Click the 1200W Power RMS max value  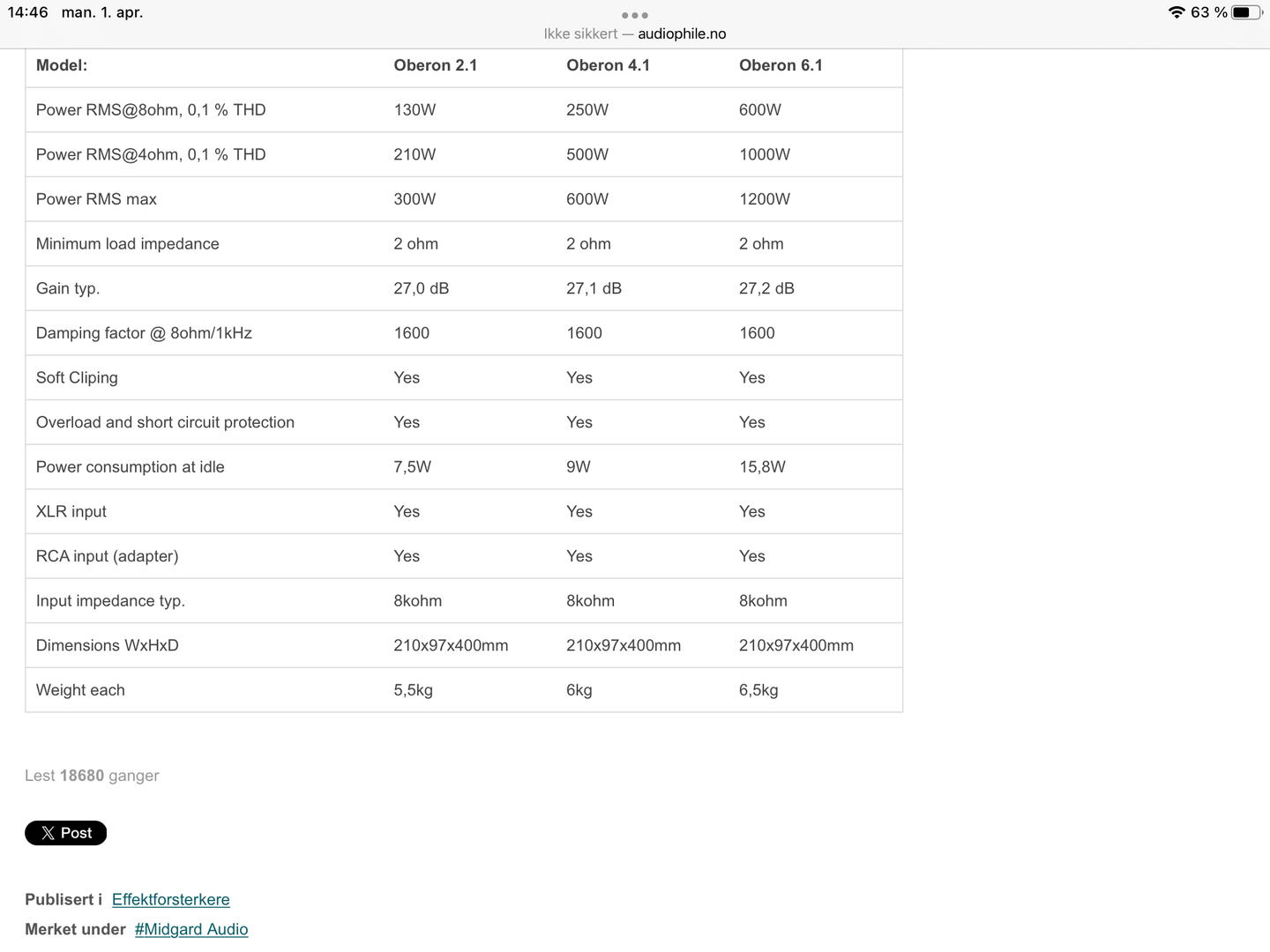764,199
